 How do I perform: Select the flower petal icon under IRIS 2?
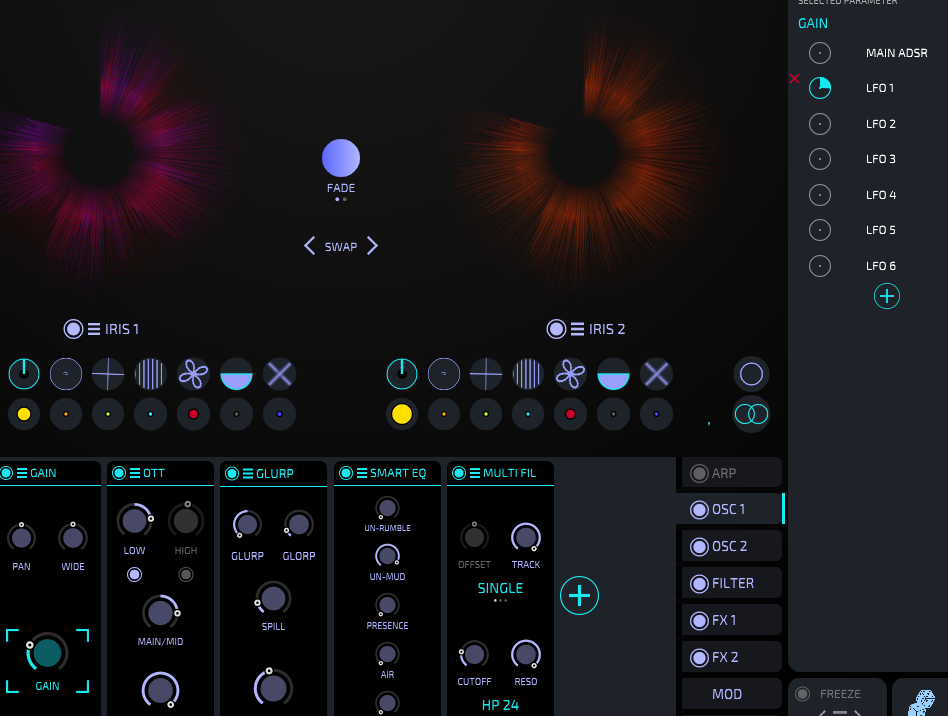570,374
